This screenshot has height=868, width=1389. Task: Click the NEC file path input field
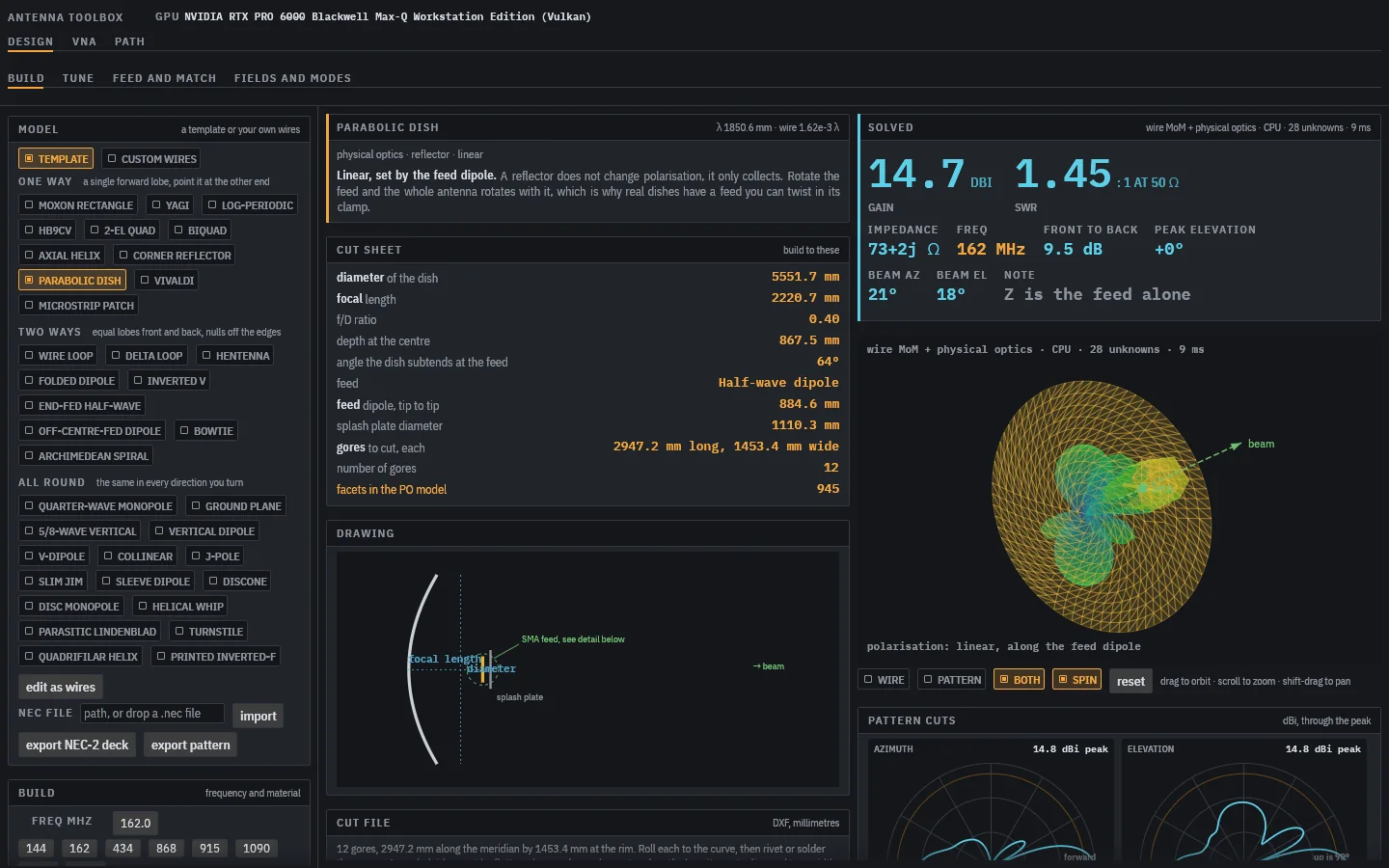coord(151,713)
